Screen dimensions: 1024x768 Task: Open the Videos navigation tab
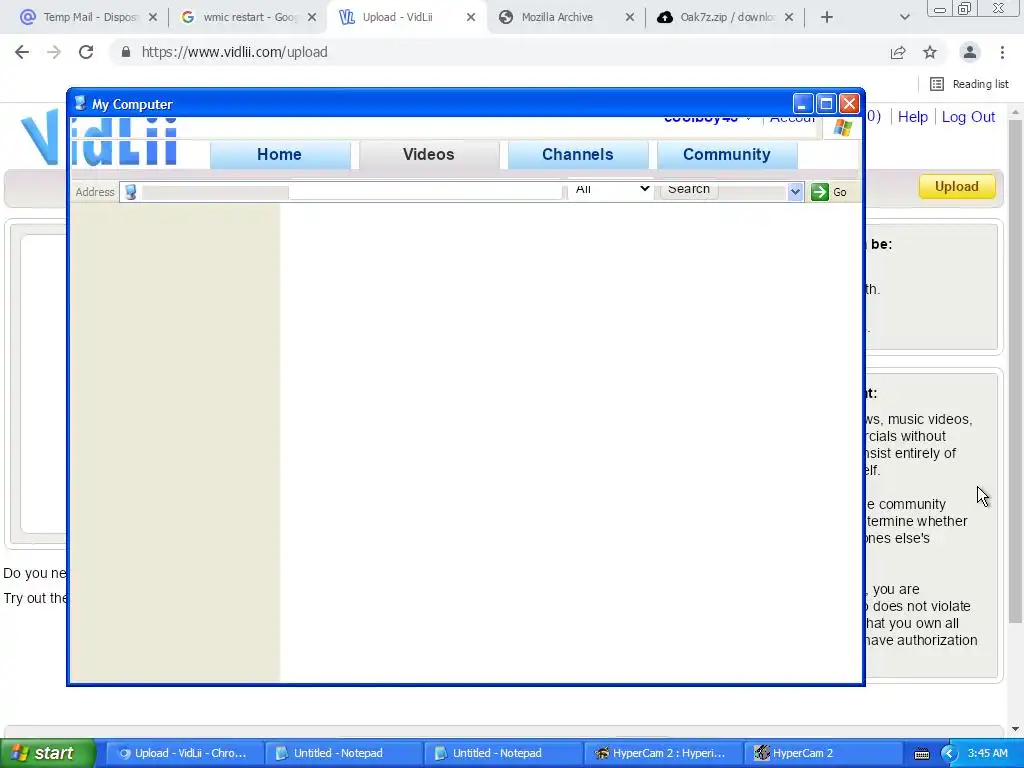428,155
